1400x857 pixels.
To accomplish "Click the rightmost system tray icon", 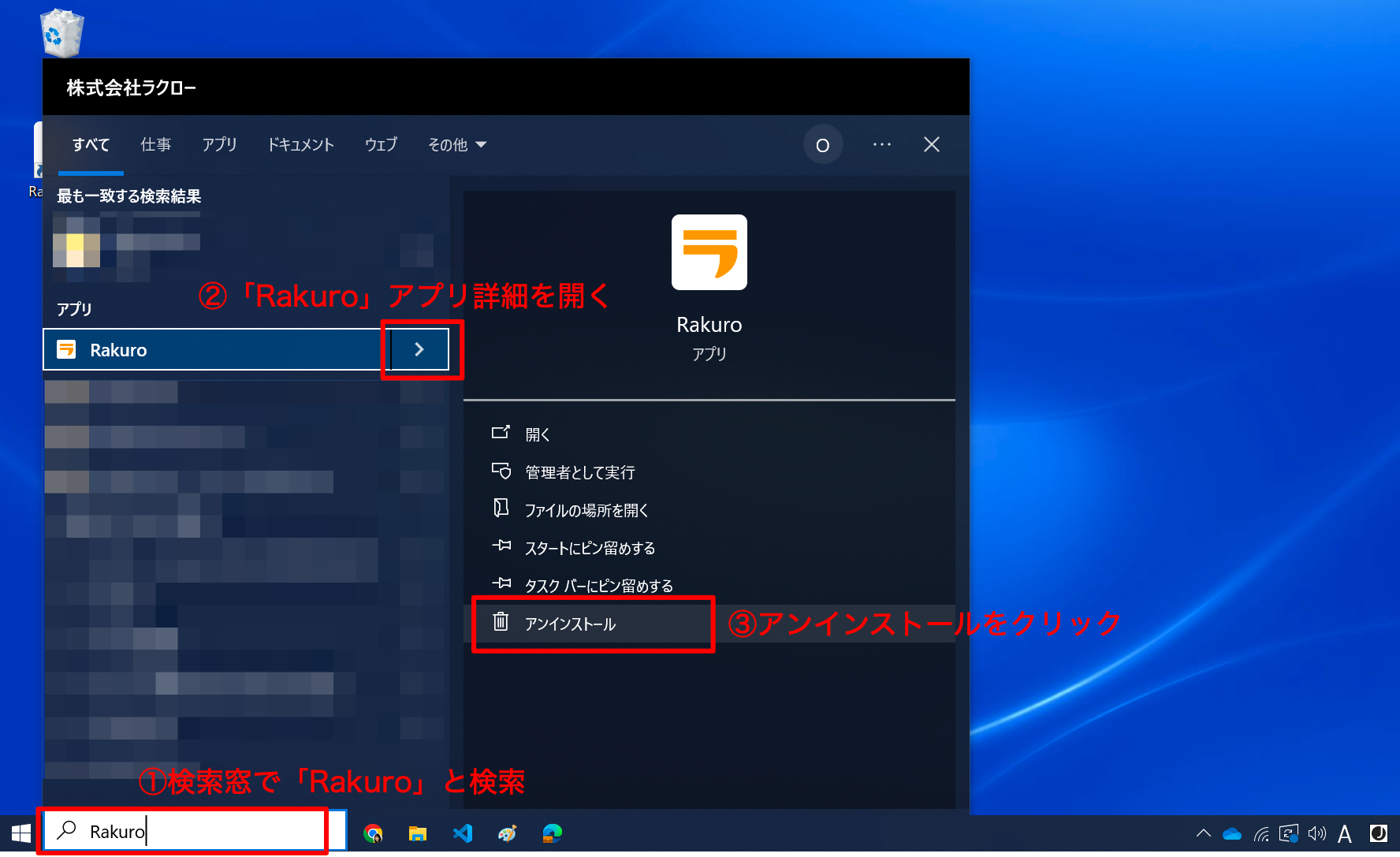I will pyautogui.click(x=1379, y=833).
